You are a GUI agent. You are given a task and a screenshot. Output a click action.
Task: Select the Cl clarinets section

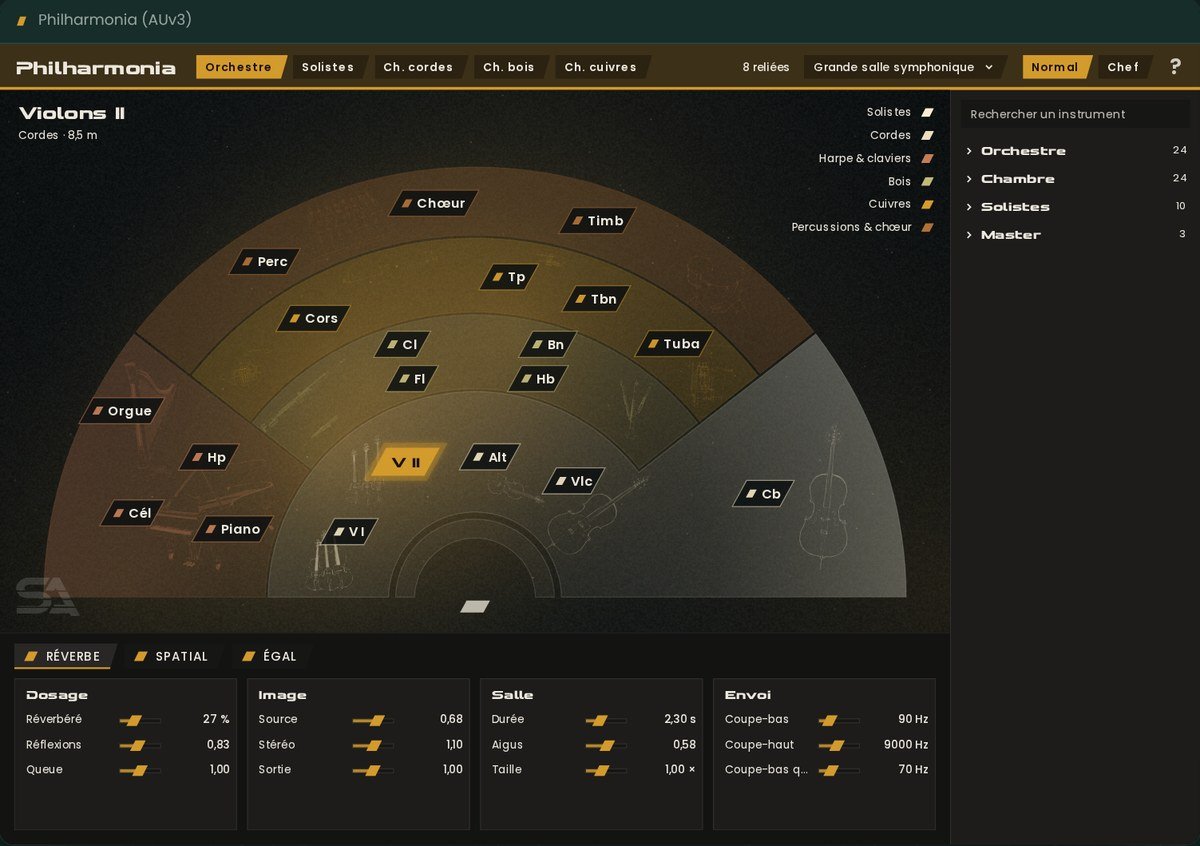pyautogui.click(x=402, y=345)
